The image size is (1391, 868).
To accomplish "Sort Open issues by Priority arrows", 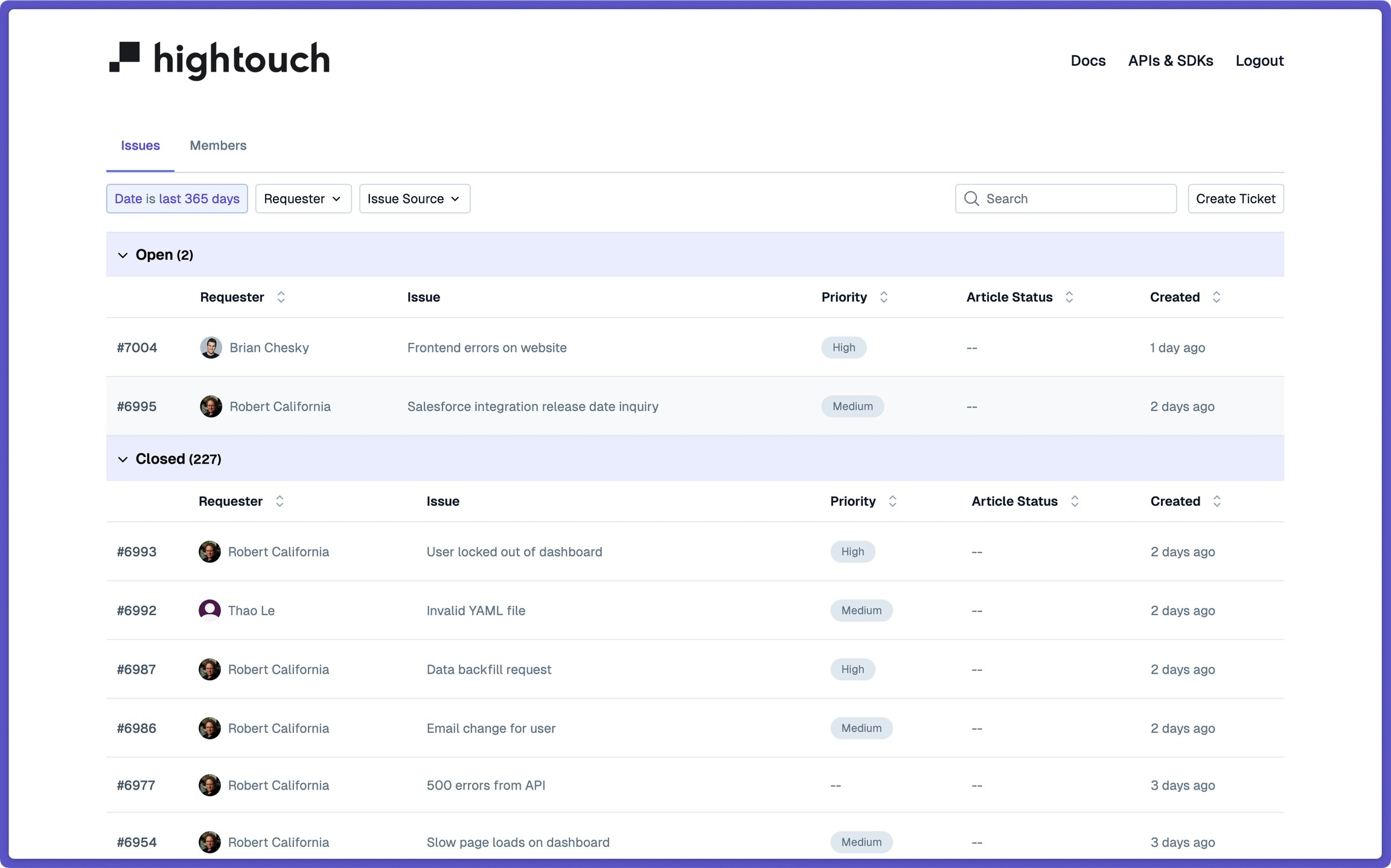I will pos(883,297).
